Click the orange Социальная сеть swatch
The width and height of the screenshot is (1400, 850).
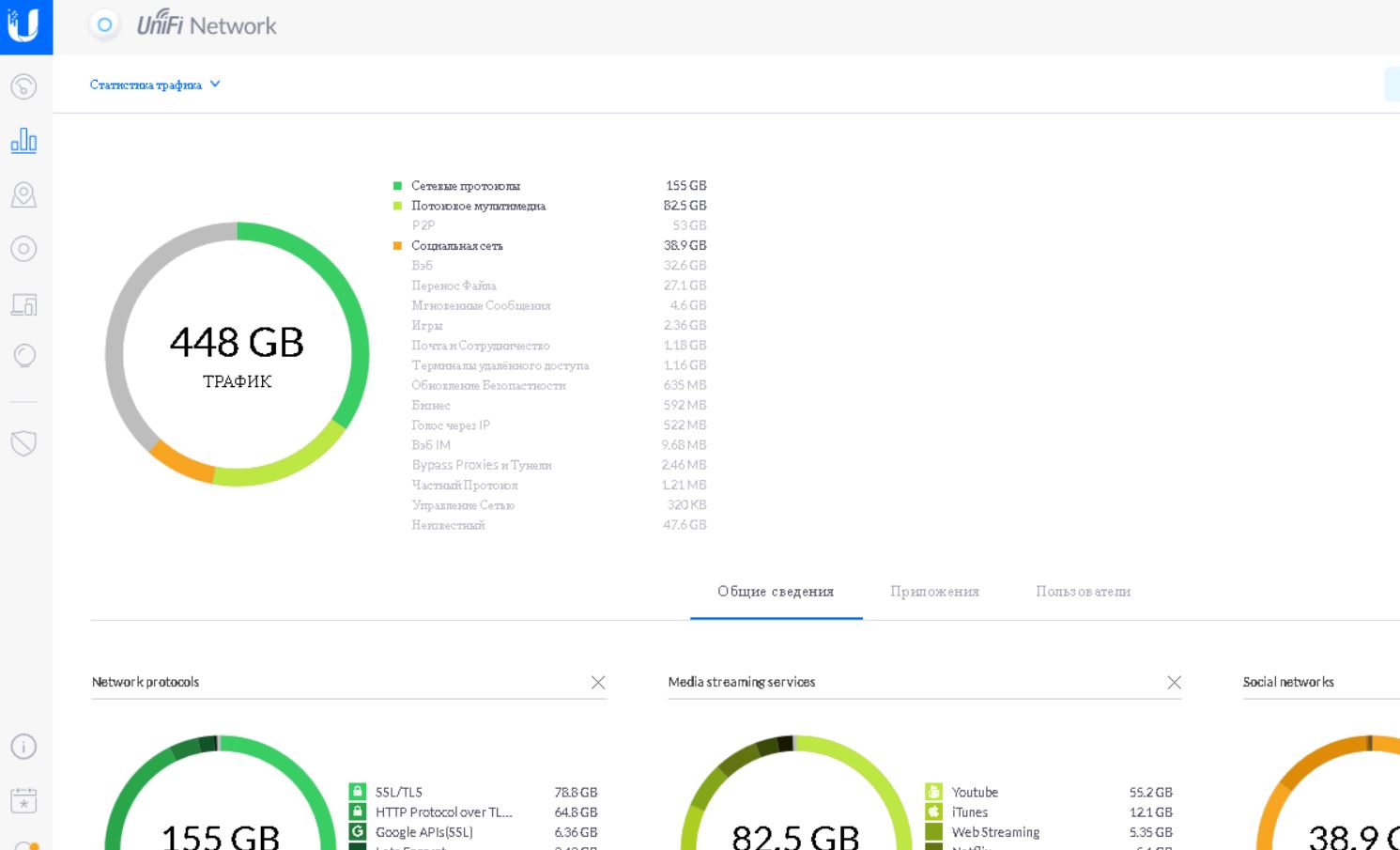[x=397, y=246]
